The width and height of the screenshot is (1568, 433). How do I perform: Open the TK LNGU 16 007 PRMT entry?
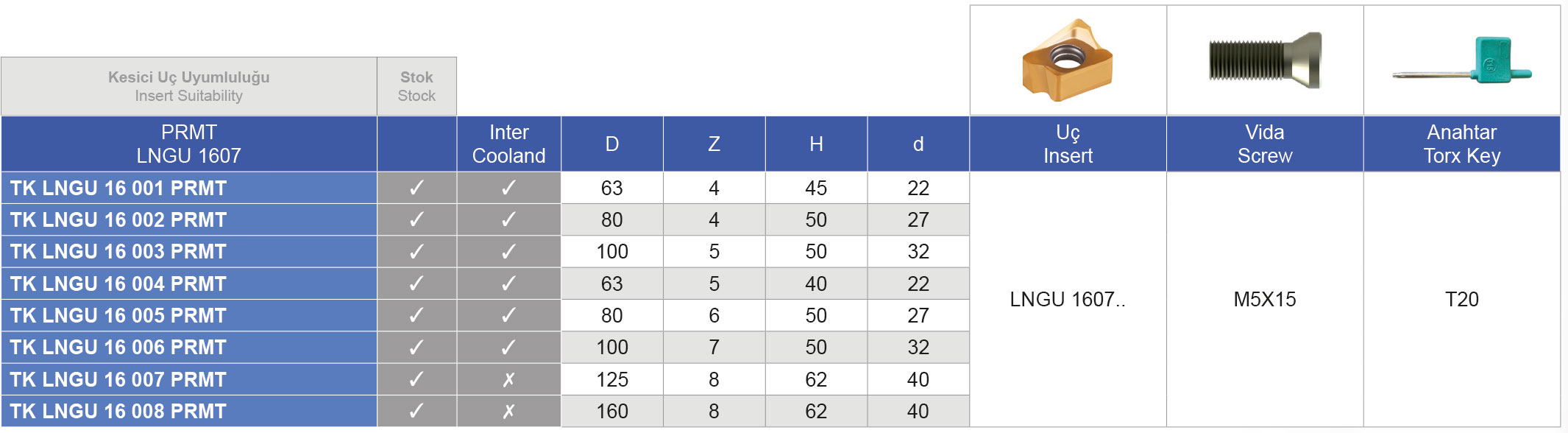pos(118,380)
